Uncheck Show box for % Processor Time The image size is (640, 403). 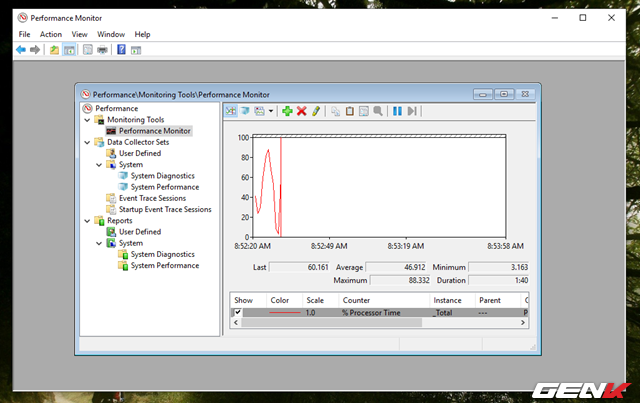(238, 312)
